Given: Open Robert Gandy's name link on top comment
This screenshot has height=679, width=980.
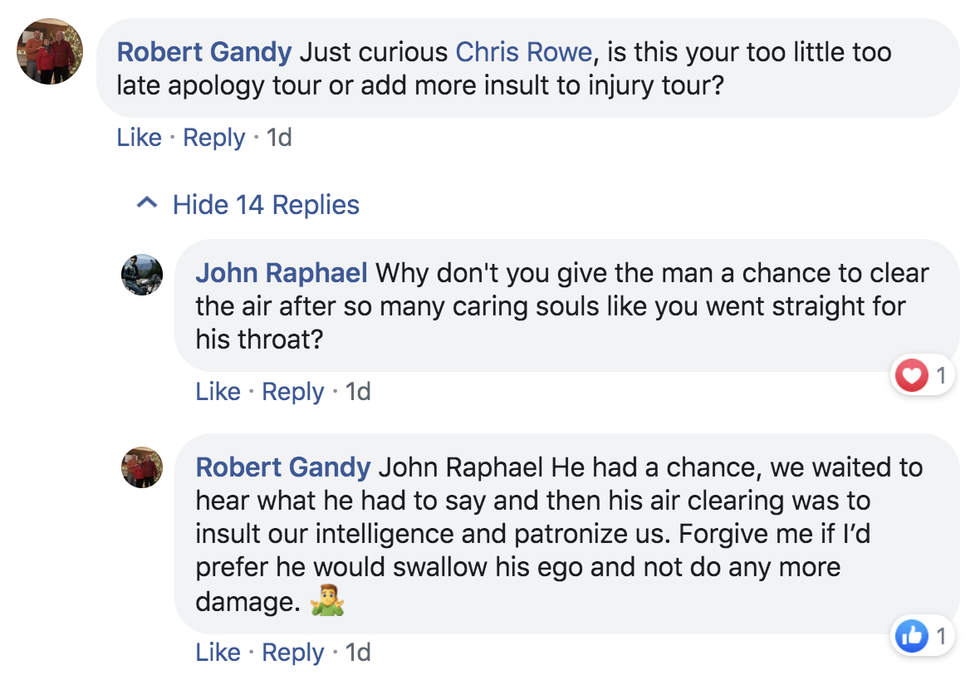Looking at the screenshot, I should point(205,51).
